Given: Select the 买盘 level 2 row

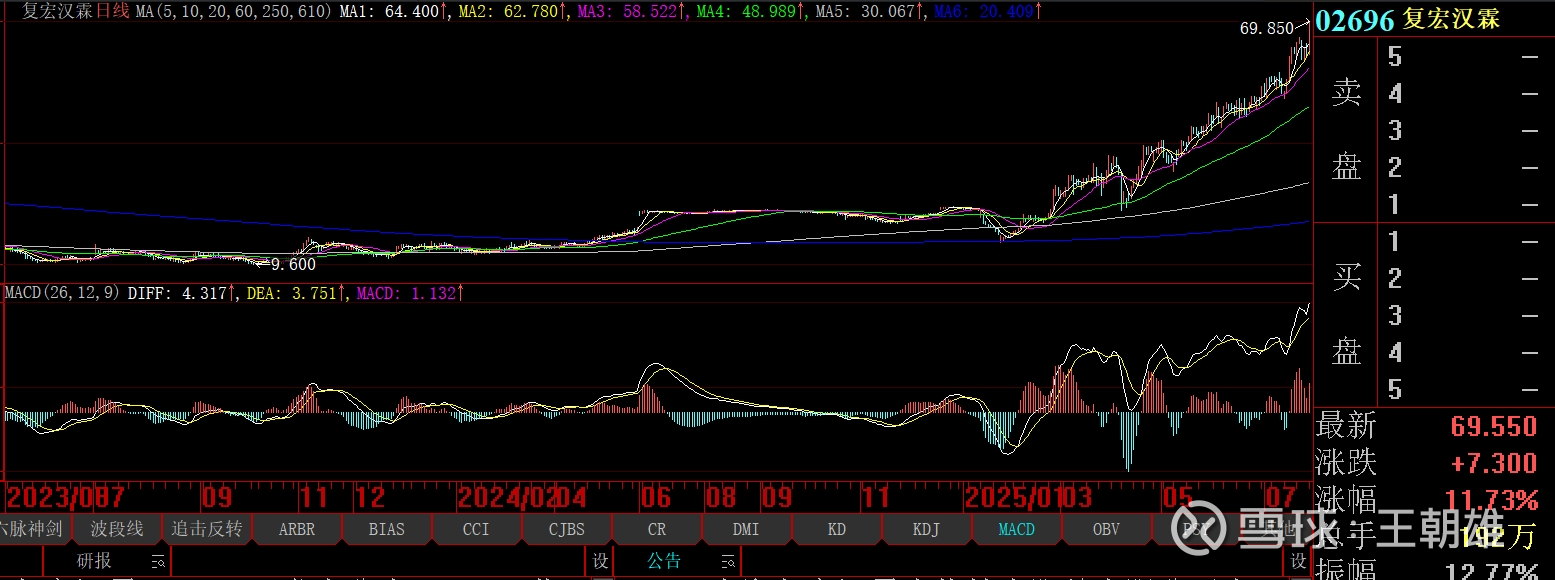Looking at the screenshot, I should pyautogui.click(x=1466, y=278).
